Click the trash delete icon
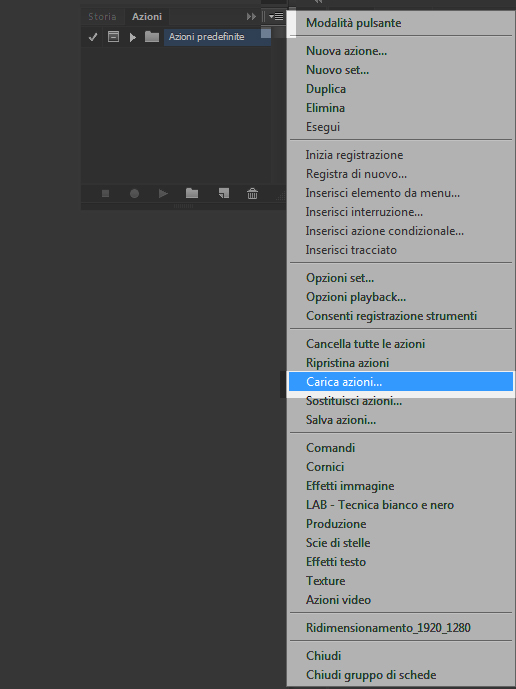The width and height of the screenshot is (516, 689). [x=252, y=193]
